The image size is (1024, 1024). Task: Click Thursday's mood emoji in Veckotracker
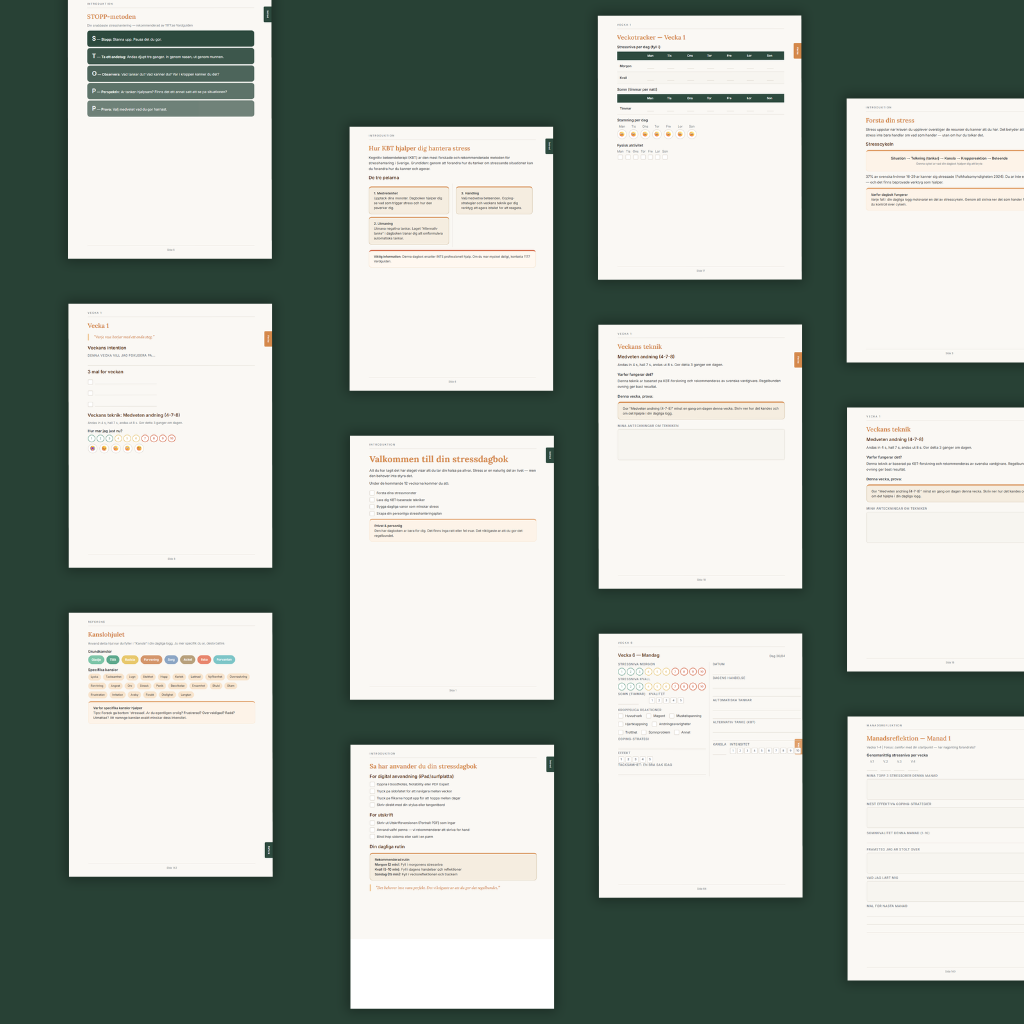[x=656, y=134]
